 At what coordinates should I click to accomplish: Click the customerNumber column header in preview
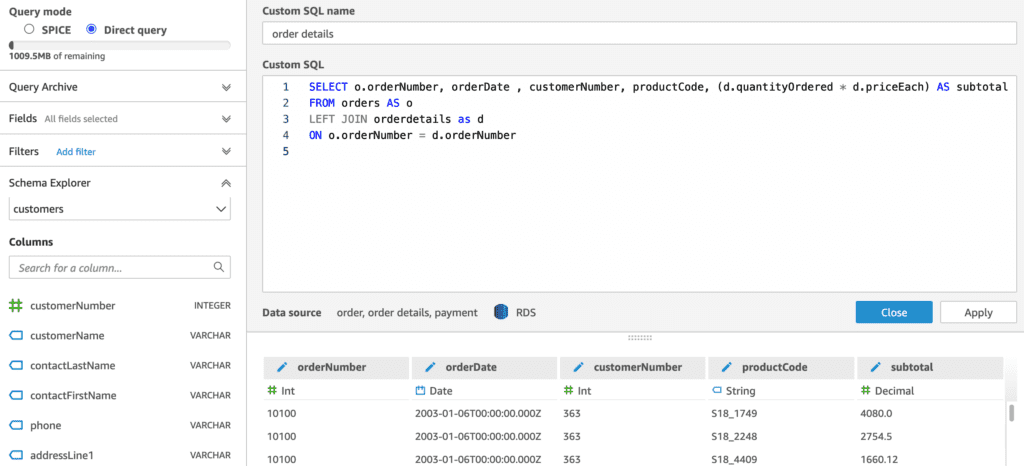point(633,367)
